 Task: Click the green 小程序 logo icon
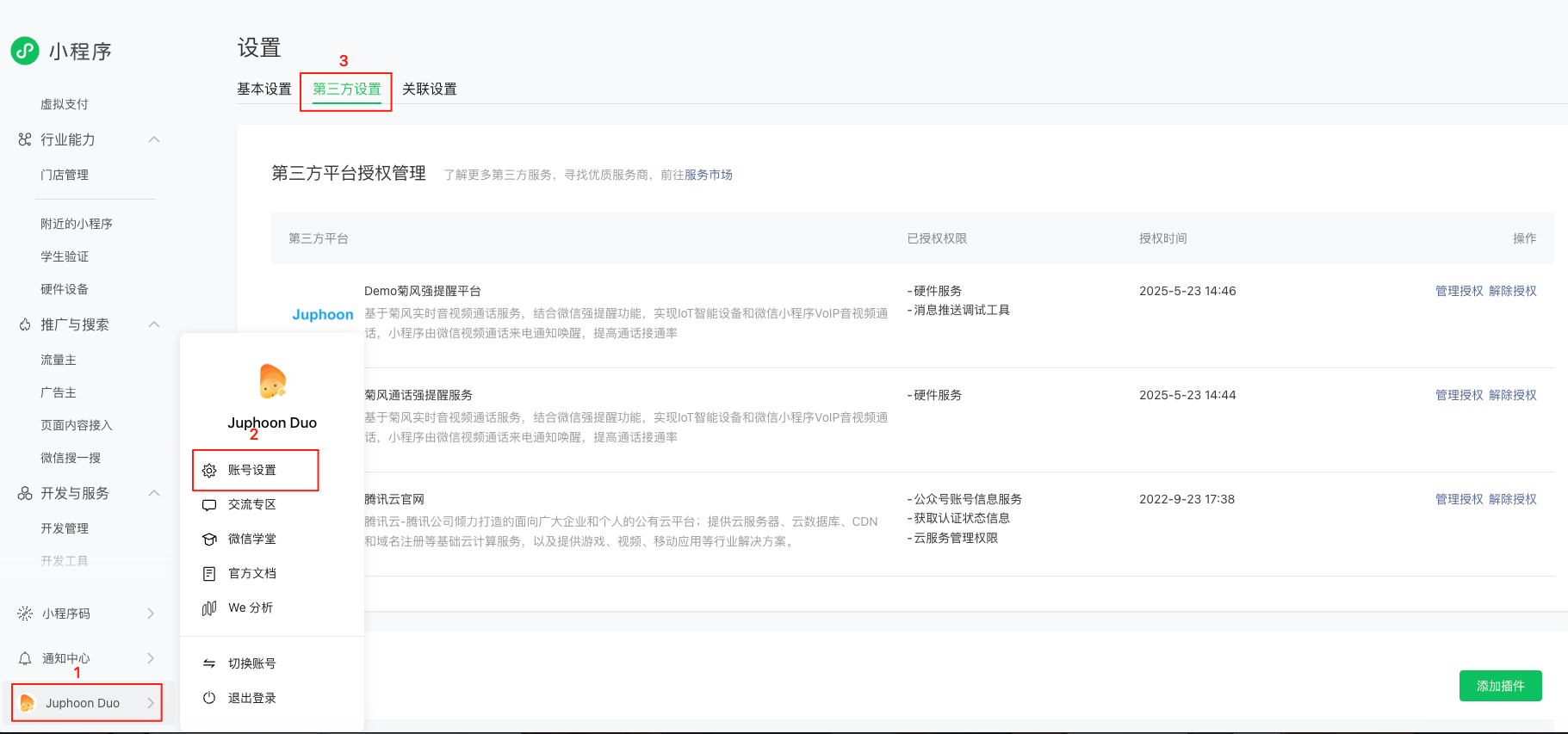[25, 51]
